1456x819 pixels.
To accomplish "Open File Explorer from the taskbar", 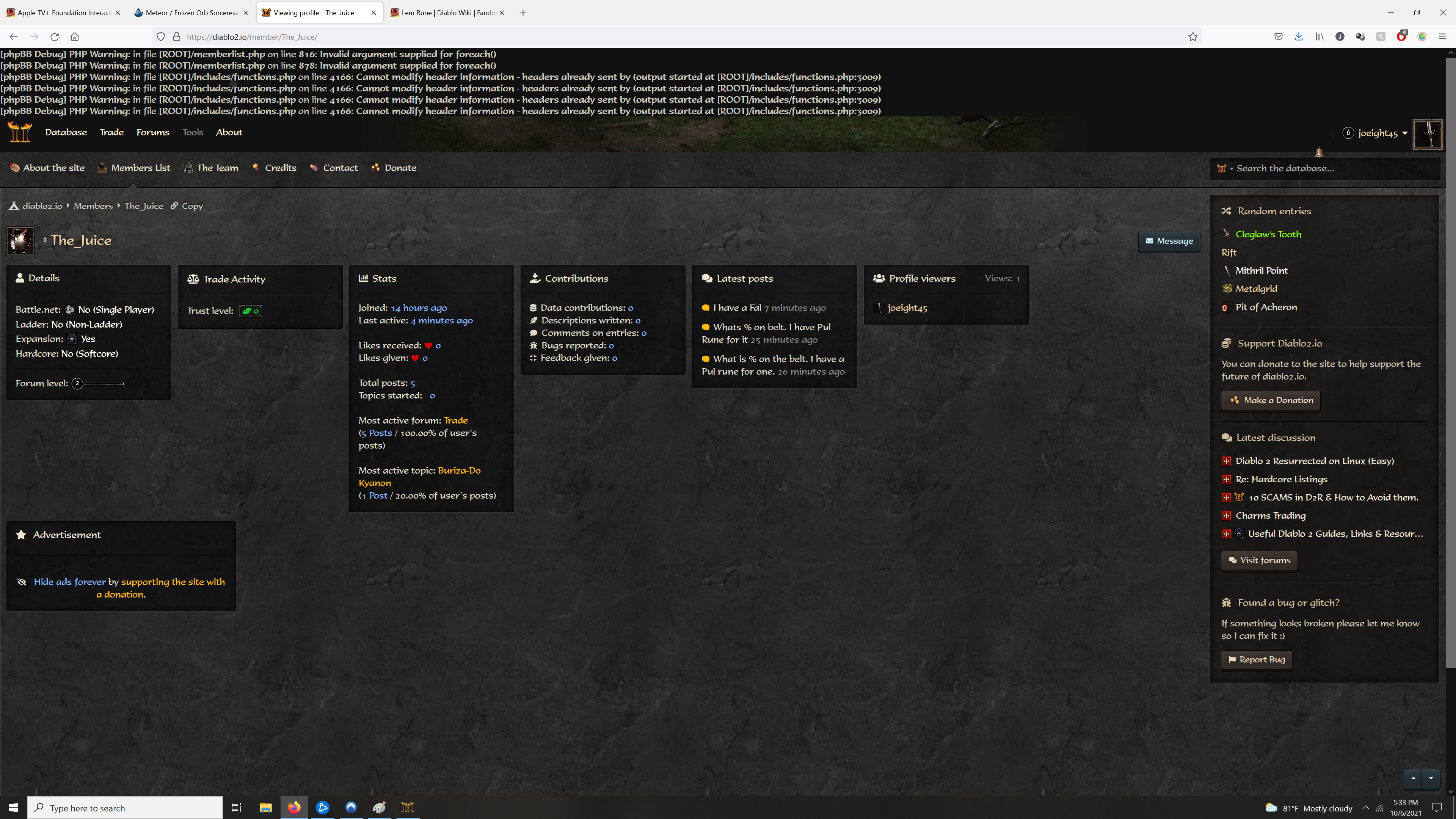I will click(x=266, y=807).
